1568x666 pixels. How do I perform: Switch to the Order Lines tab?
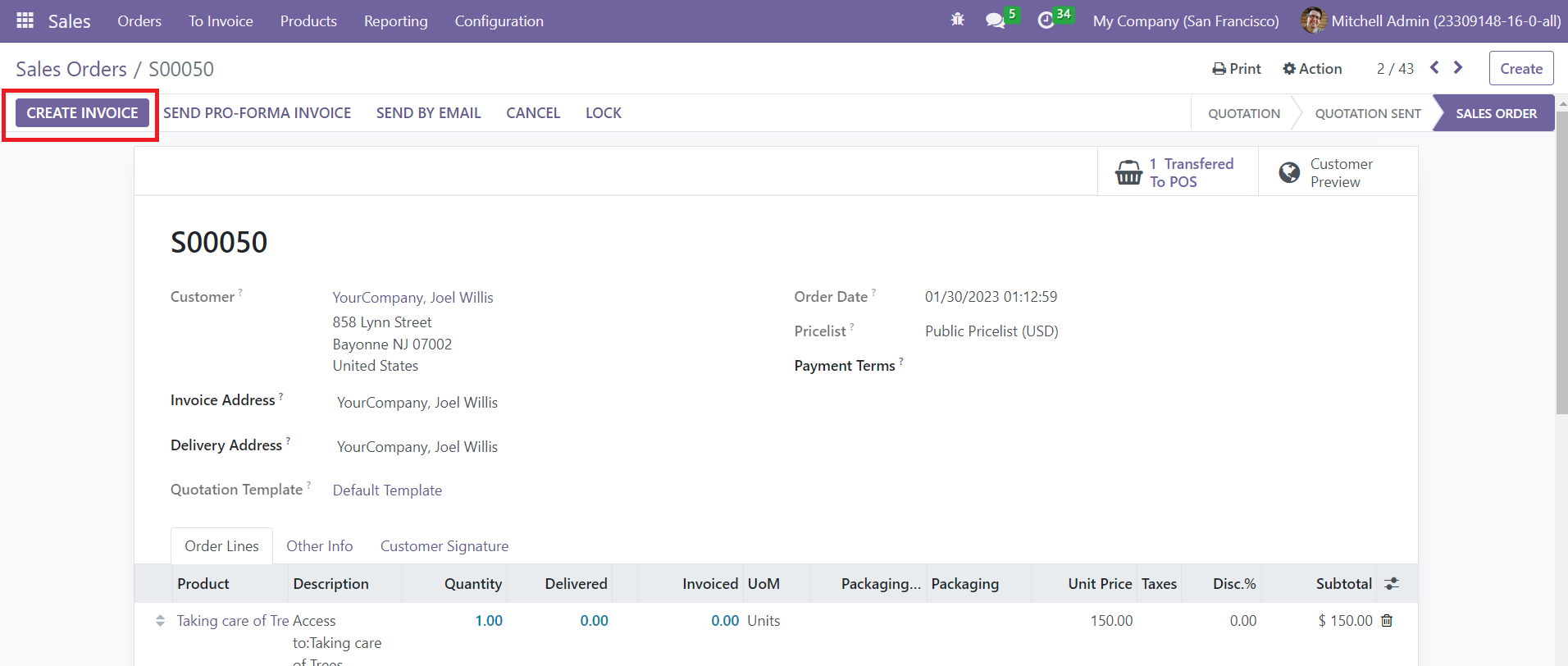(x=221, y=545)
